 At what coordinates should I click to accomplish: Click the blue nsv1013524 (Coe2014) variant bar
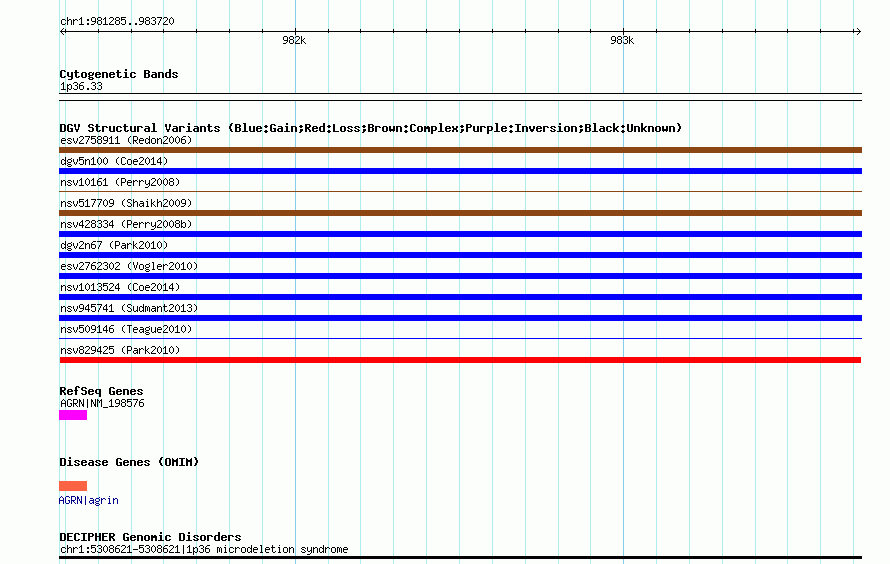460,297
